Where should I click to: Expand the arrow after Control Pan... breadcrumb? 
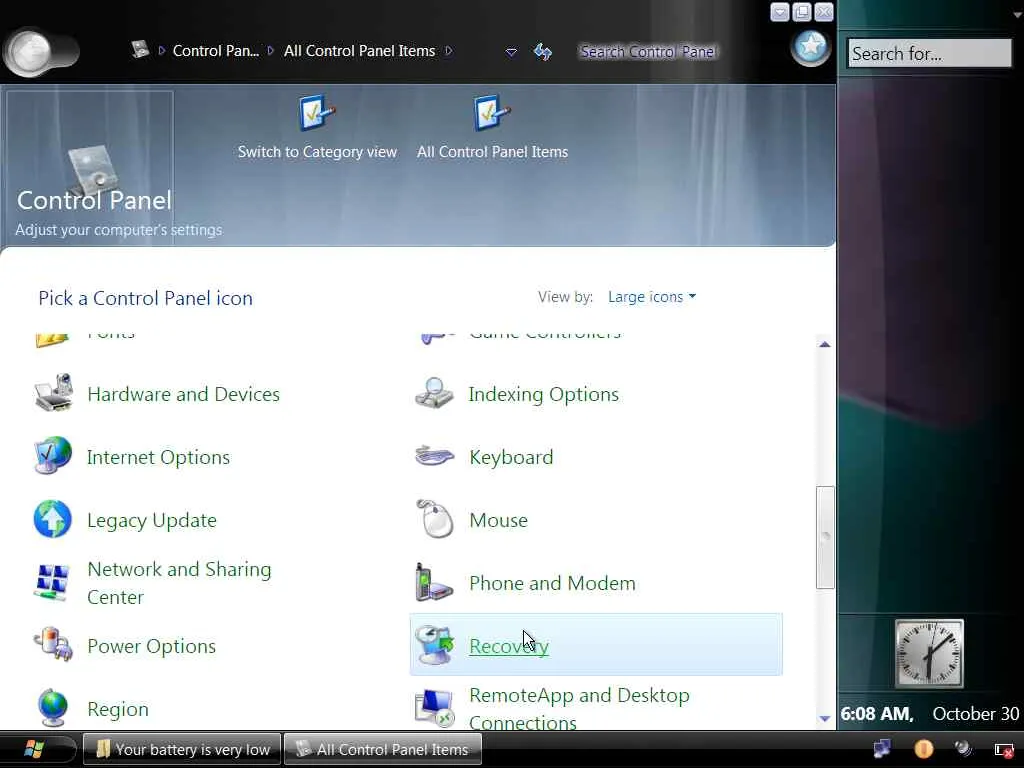coord(271,50)
